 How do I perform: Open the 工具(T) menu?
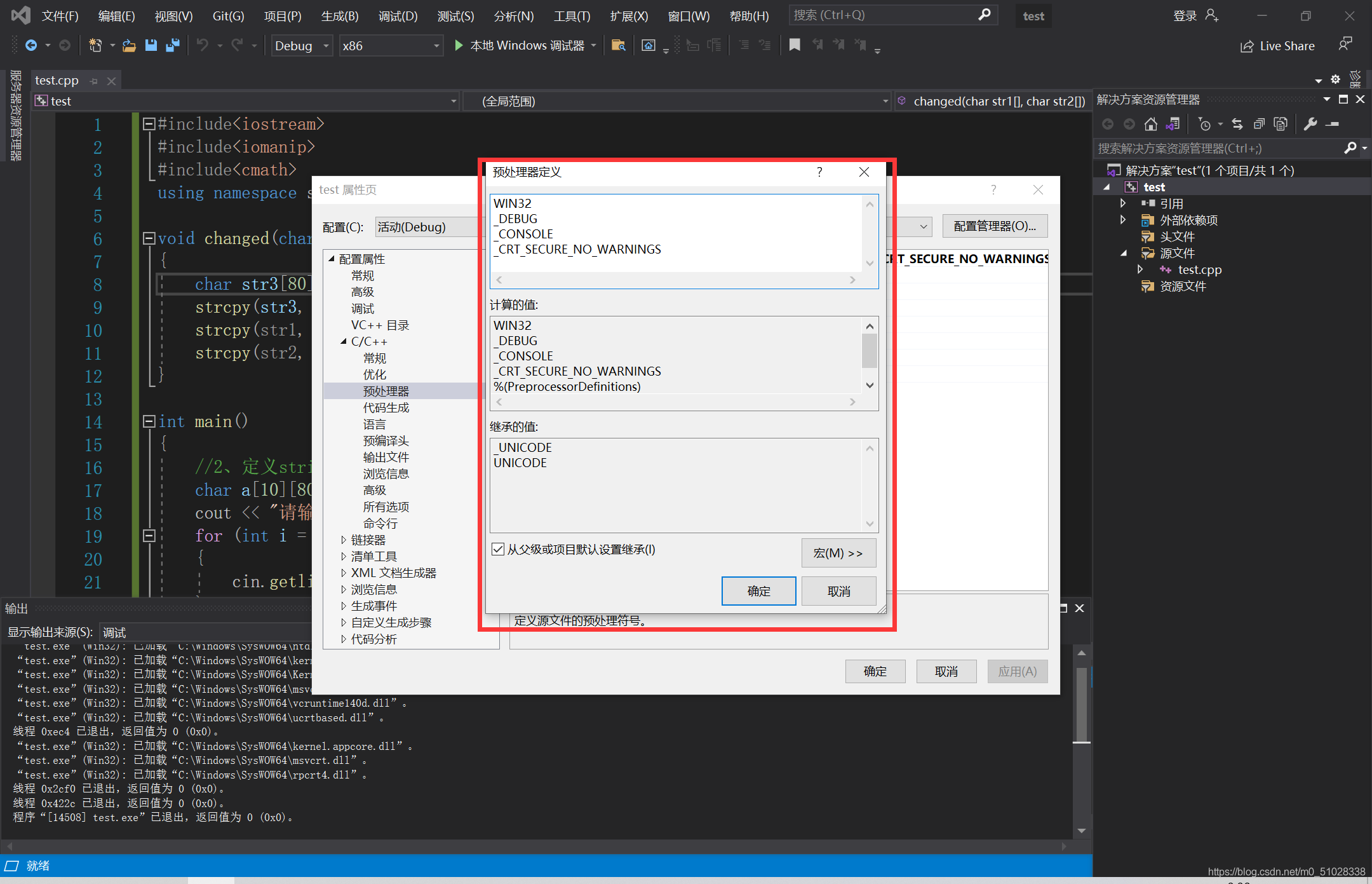(x=572, y=16)
